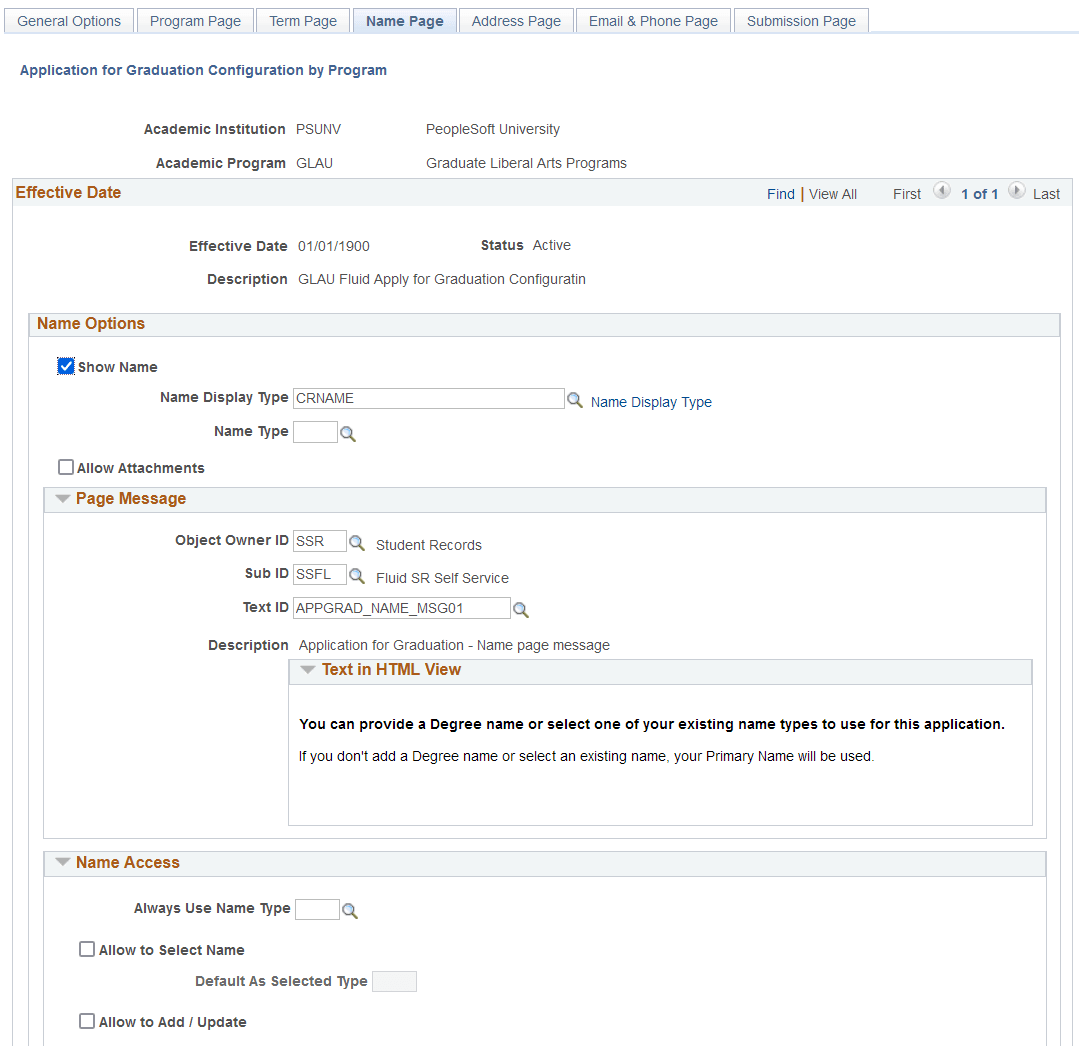Check the Allow to Select Name option
1079x1046 pixels.
click(87, 949)
